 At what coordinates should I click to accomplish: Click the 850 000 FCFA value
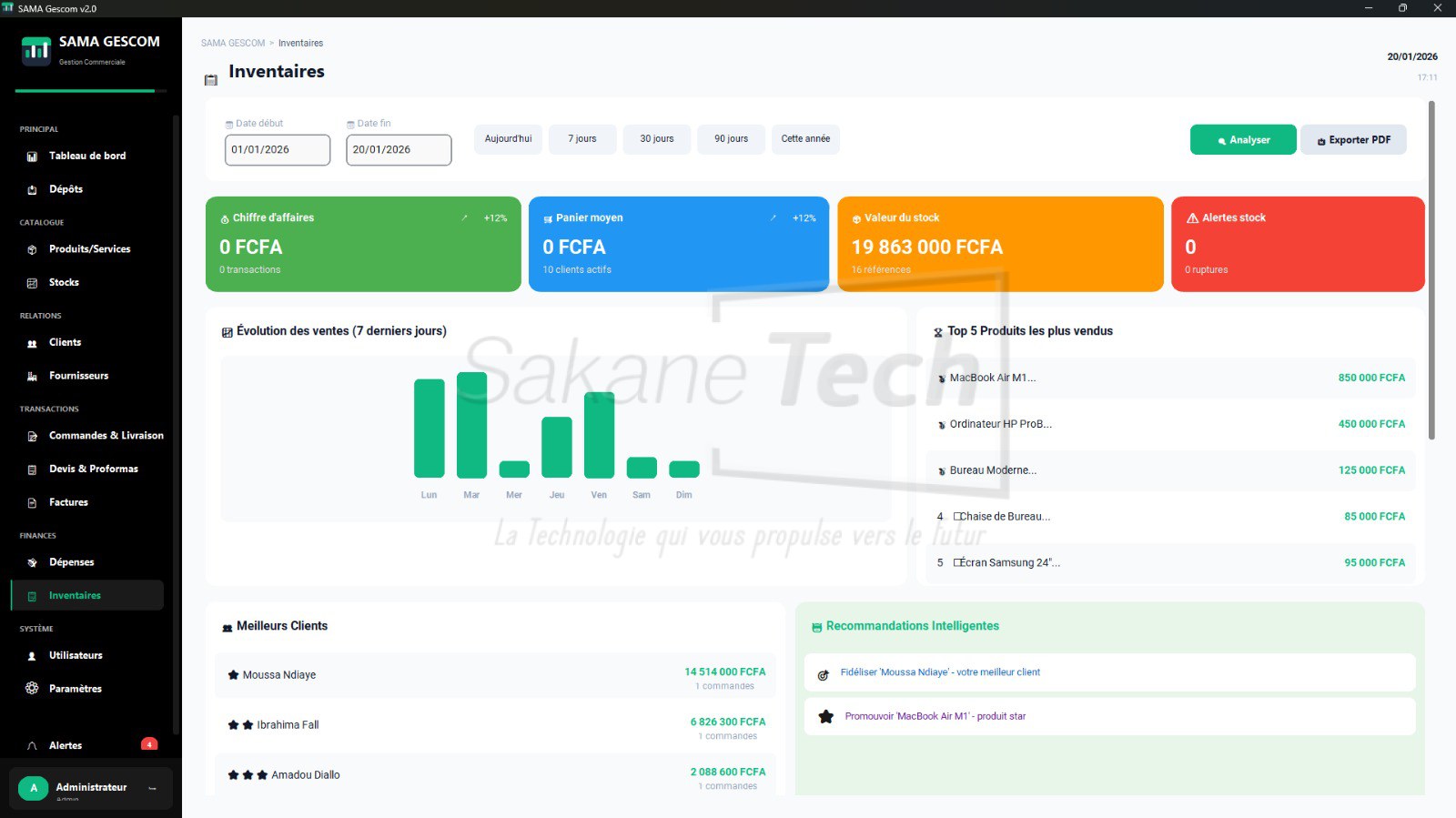coord(1371,378)
